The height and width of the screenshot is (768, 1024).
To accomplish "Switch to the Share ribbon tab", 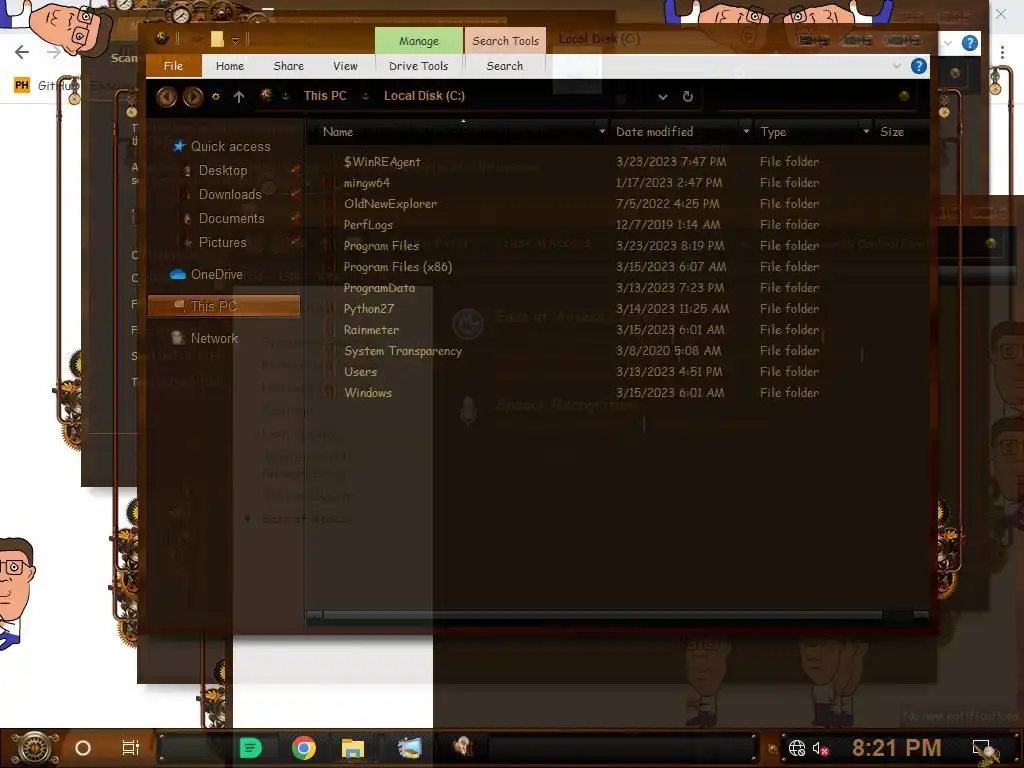I will click(x=289, y=66).
